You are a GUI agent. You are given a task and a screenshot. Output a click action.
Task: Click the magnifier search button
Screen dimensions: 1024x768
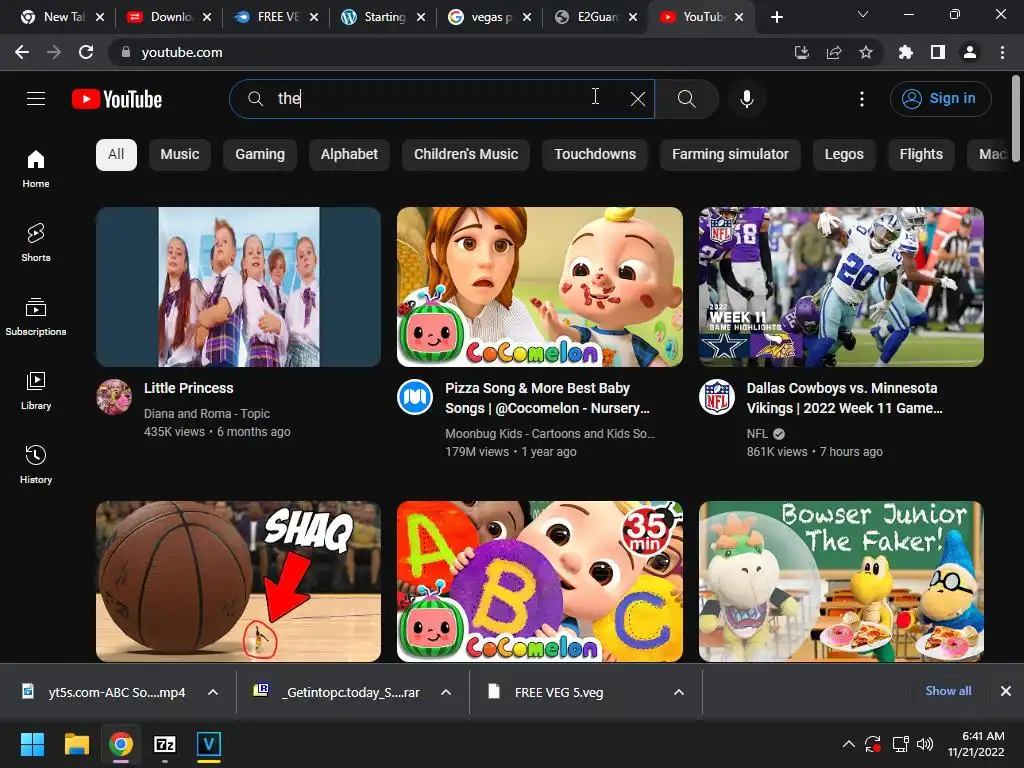pos(686,99)
